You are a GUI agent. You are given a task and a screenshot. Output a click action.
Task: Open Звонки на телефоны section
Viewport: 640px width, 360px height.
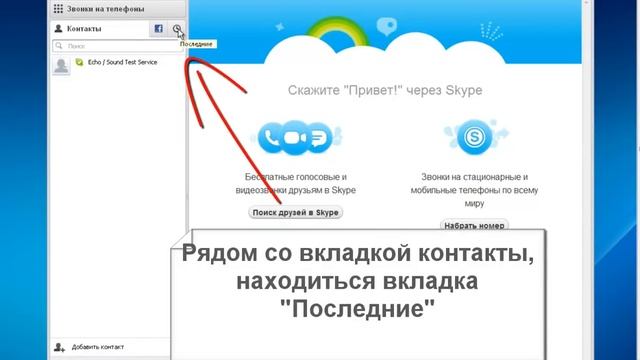click(x=118, y=9)
